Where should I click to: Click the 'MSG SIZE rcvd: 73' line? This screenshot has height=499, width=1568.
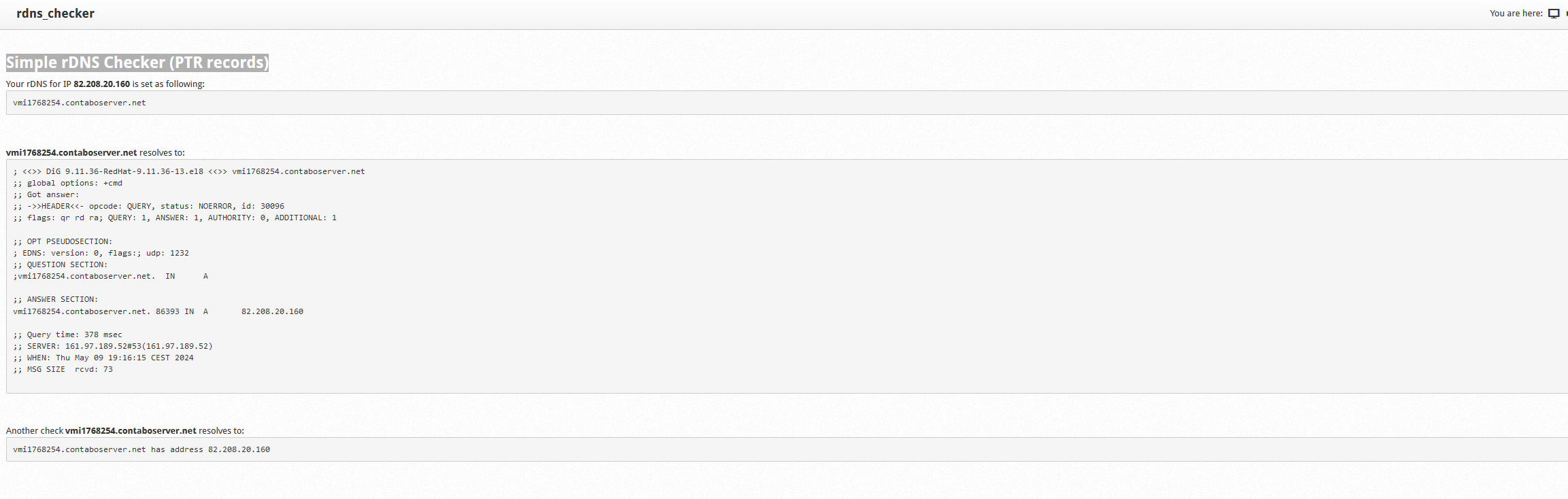(x=63, y=370)
